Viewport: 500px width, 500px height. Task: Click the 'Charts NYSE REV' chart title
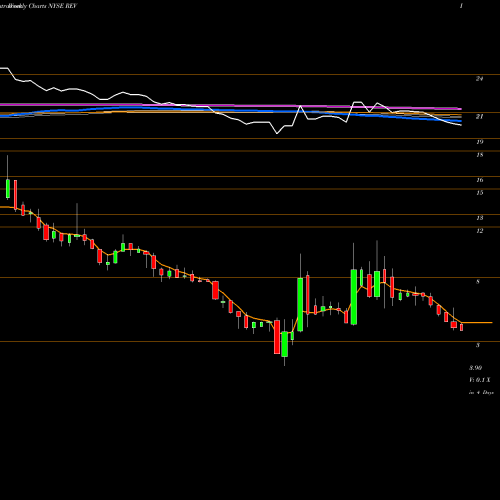tap(53, 6)
